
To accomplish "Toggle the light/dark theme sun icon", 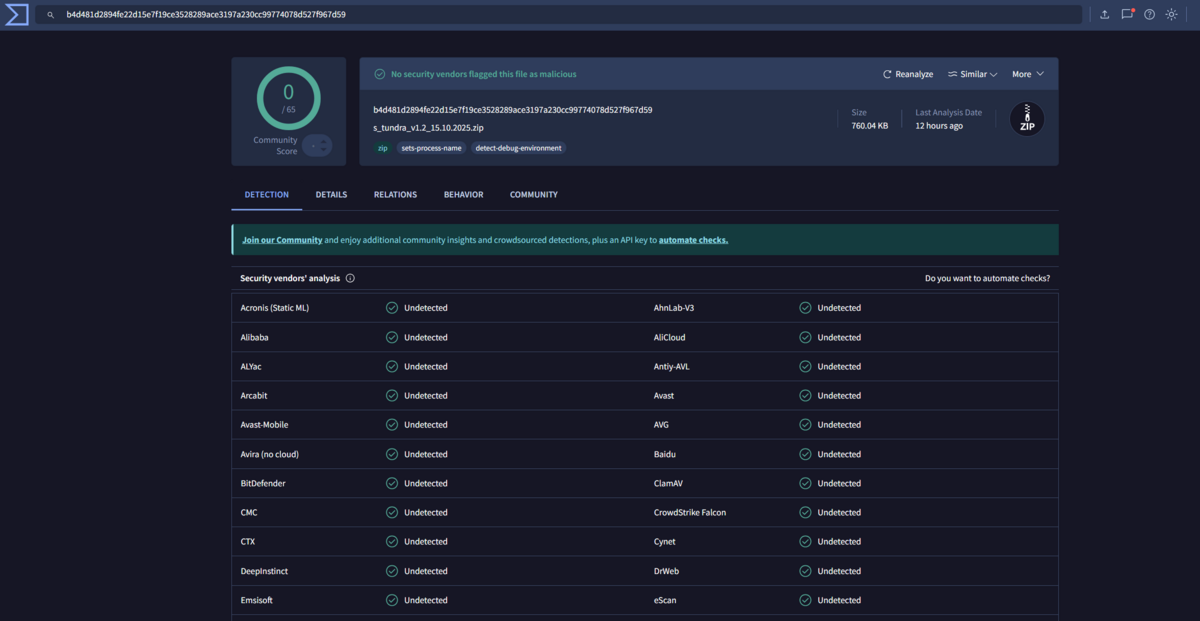I will click(x=1171, y=15).
